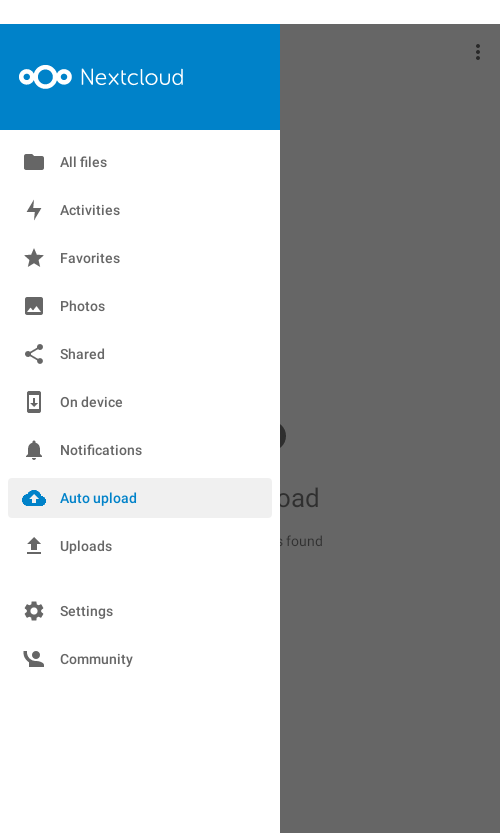Click the Nextcloud logo in header

pyautogui.click(x=101, y=77)
